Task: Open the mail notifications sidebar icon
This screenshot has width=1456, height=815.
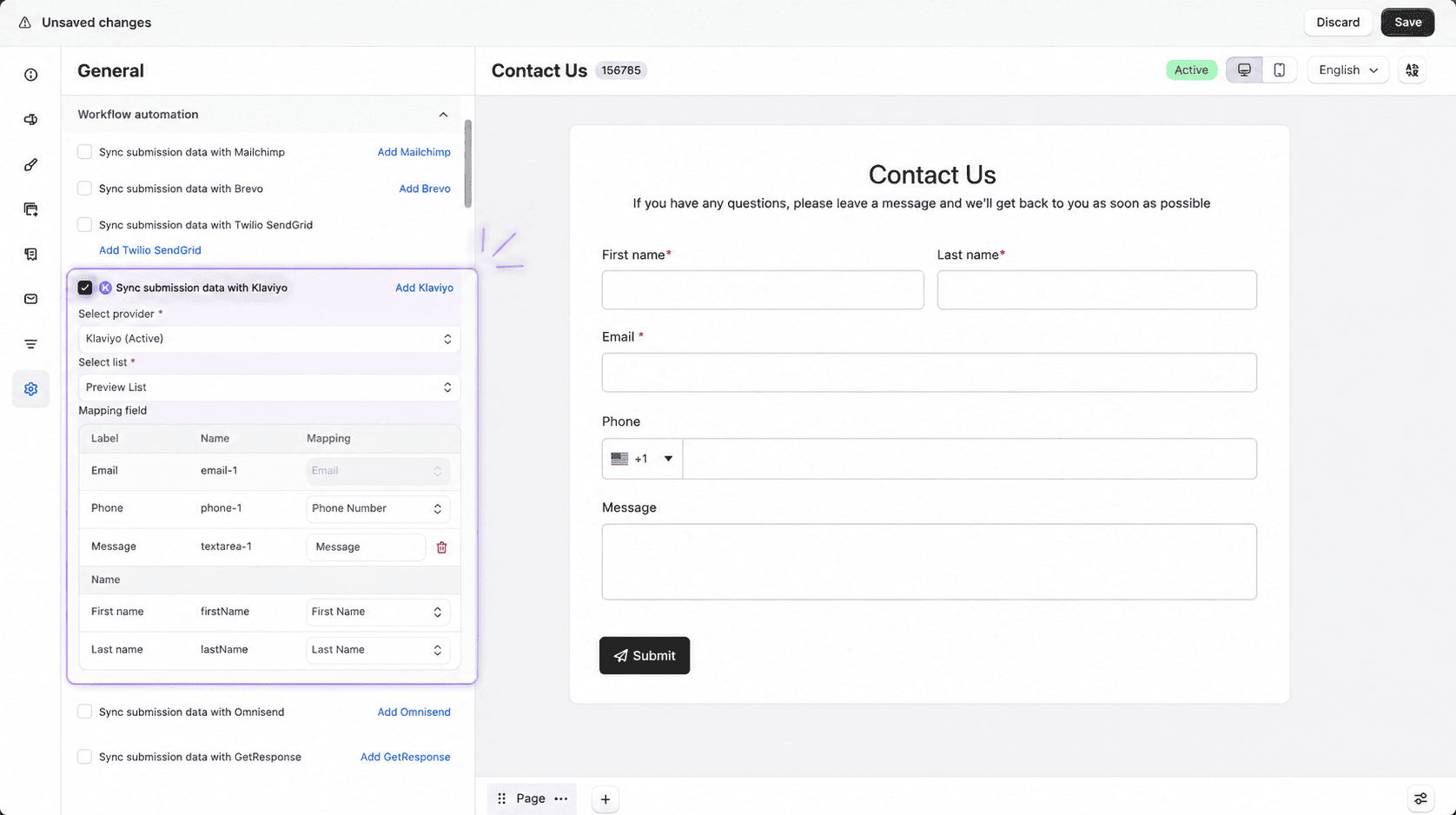Action: coord(31,299)
